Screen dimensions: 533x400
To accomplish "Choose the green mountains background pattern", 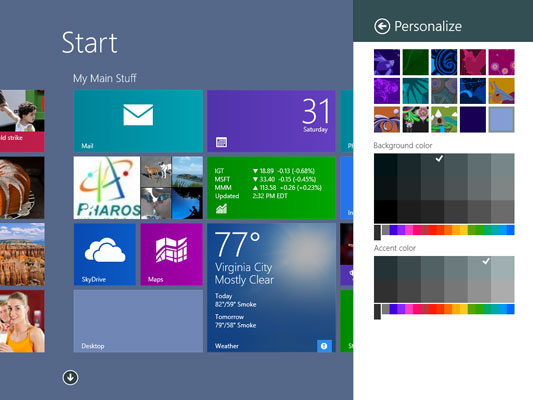I will pos(444,119).
